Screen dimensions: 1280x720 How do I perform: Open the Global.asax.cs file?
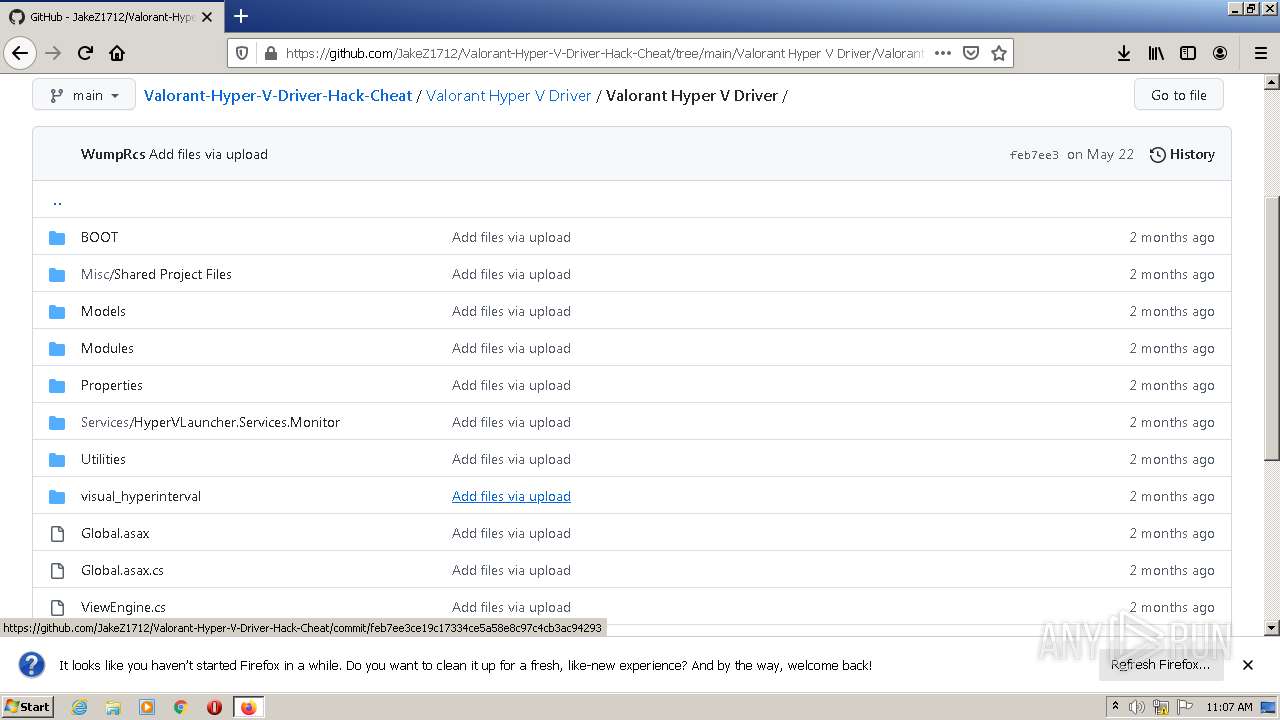[122, 570]
